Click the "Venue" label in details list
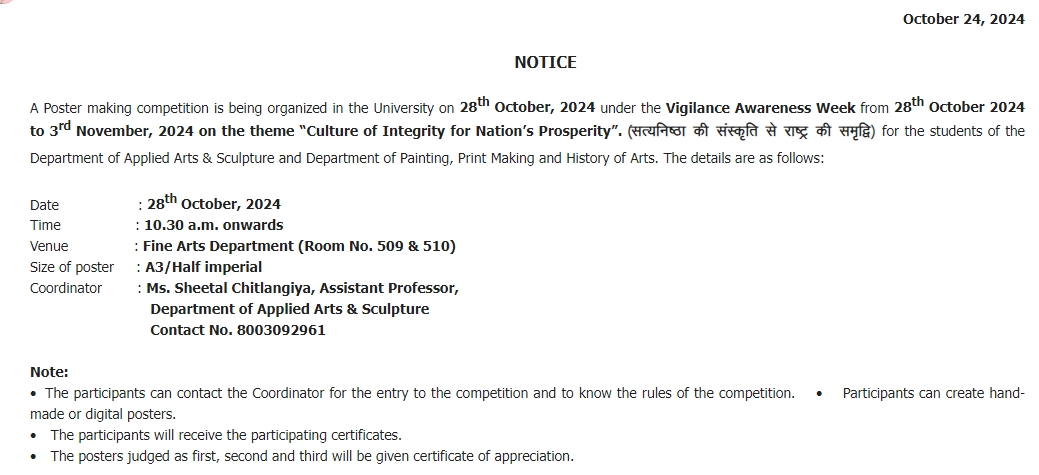This screenshot has width=1039, height=475. point(49,246)
